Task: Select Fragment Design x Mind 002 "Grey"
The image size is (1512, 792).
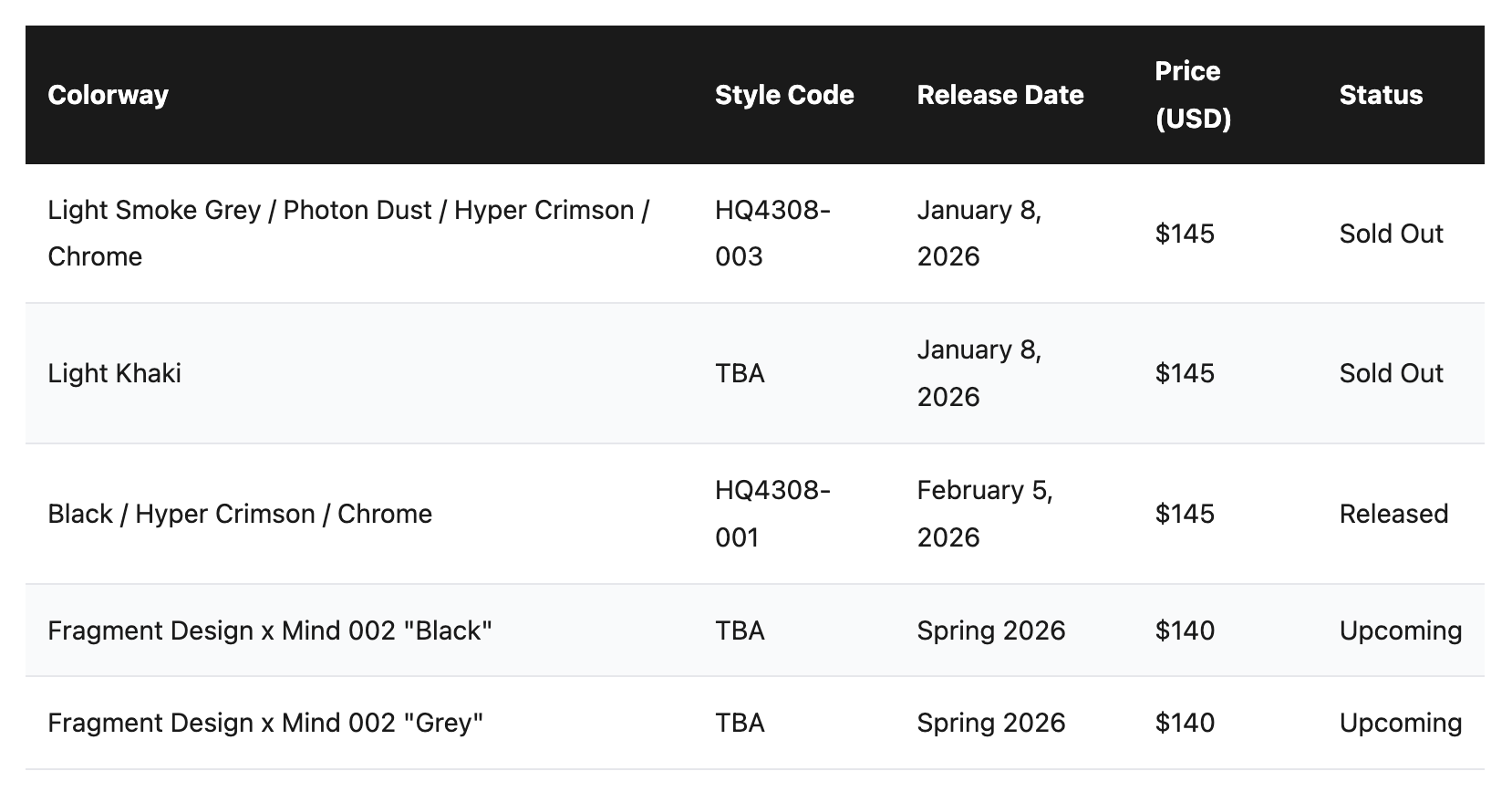Action: tap(265, 723)
